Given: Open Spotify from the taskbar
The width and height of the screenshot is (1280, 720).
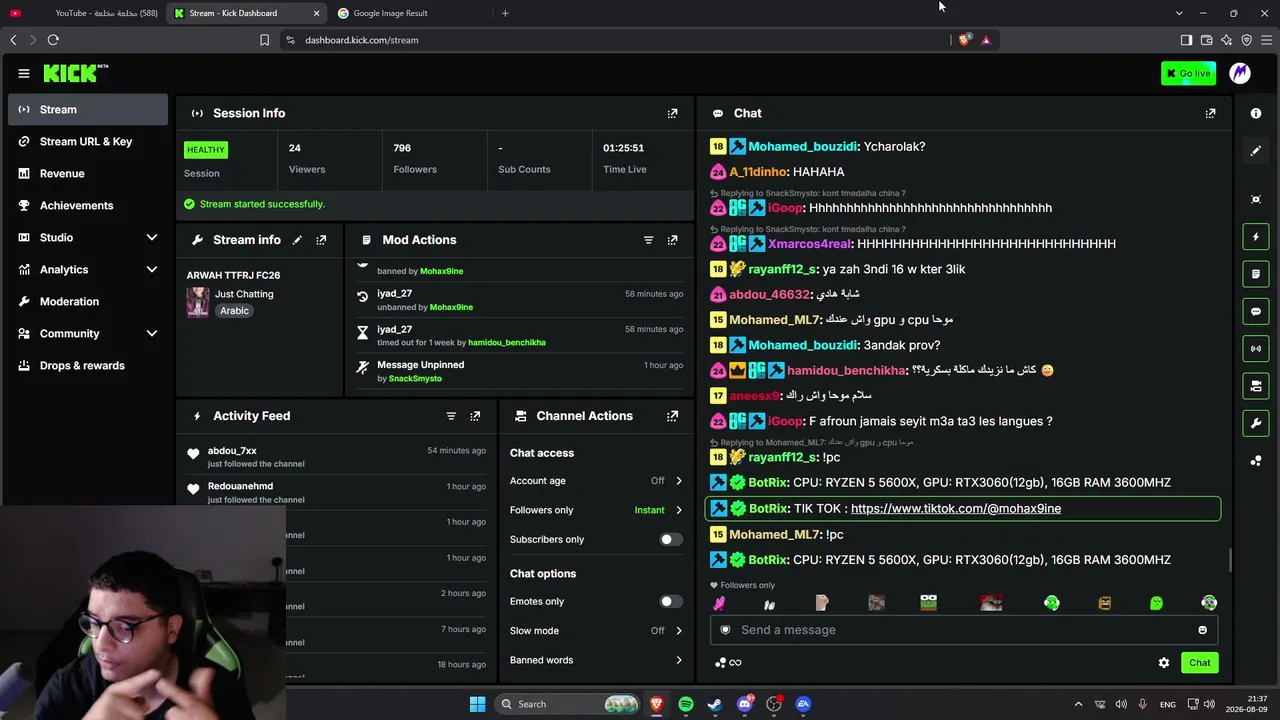Looking at the screenshot, I should coord(686,704).
